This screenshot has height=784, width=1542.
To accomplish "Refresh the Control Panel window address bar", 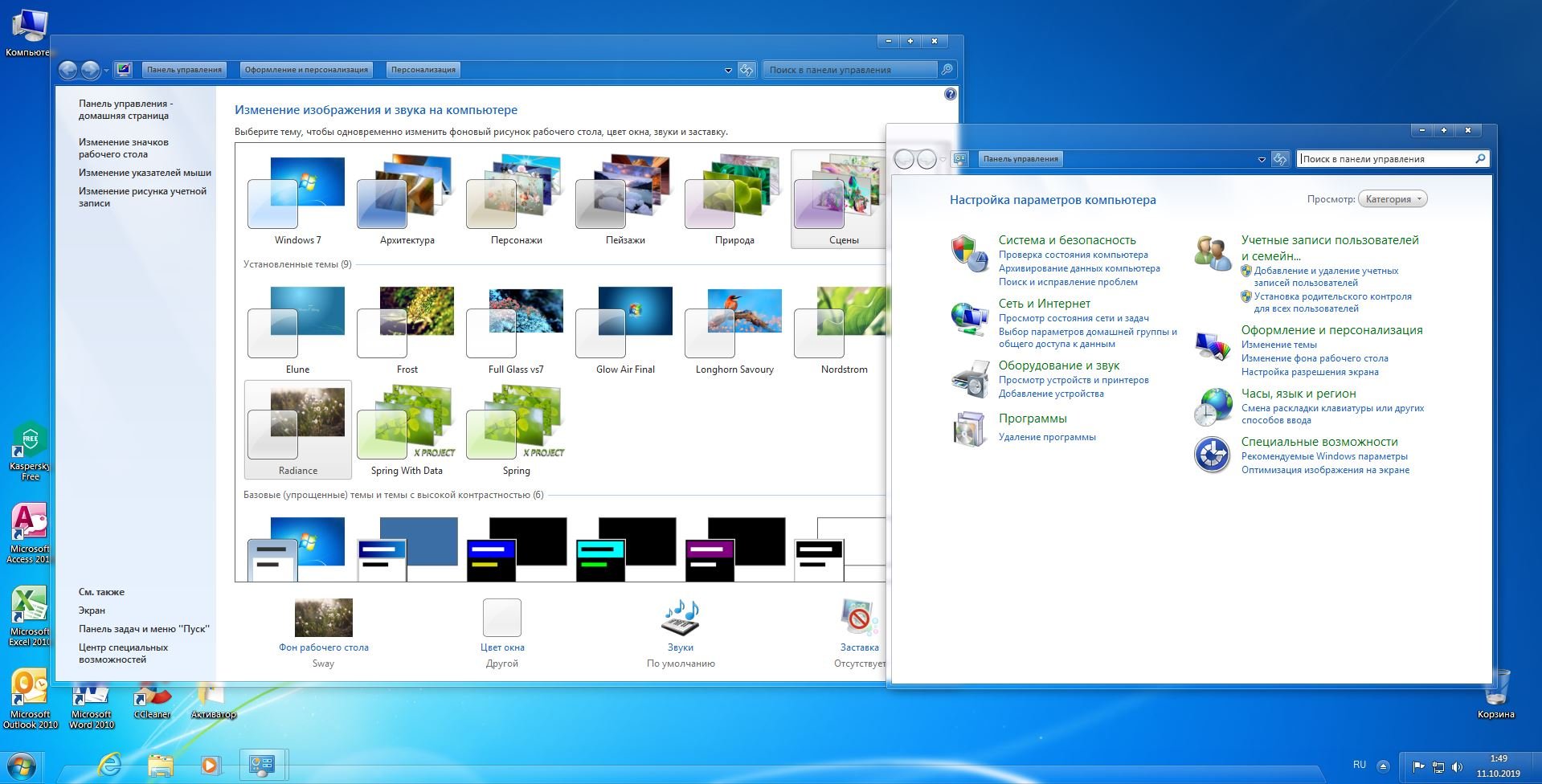I will point(1280,159).
